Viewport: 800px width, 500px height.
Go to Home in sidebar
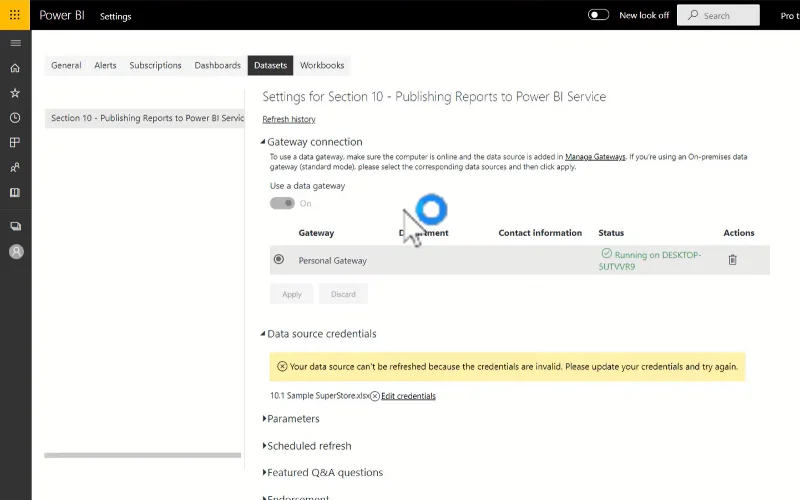point(15,68)
